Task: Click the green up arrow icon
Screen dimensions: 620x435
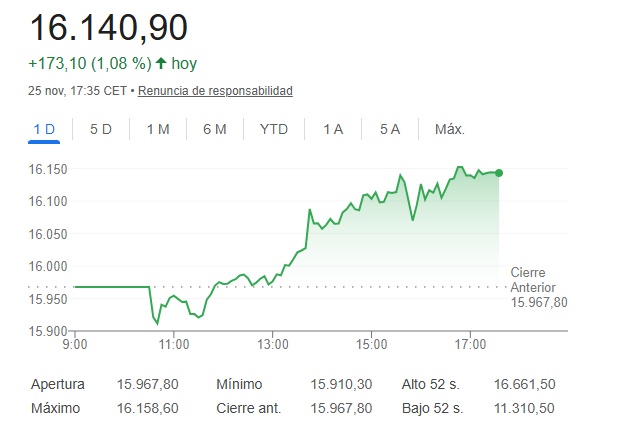Action: (x=162, y=63)
